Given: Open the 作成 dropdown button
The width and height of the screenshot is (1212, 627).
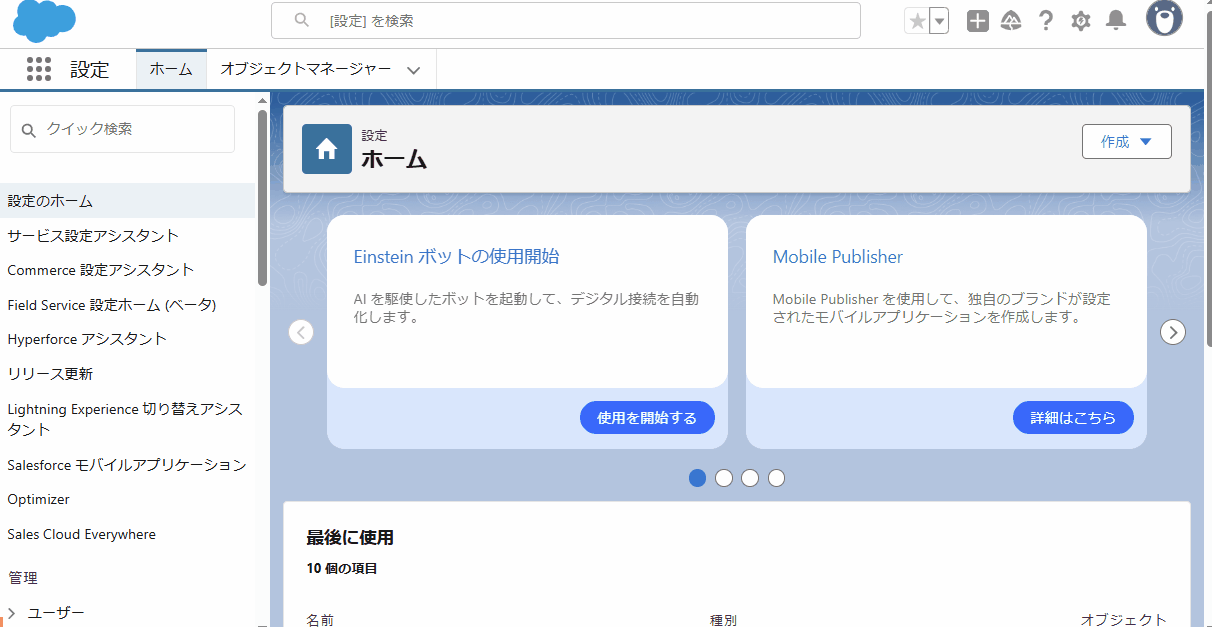Looking at the screenshot, I should pyautogui.click(x=1127, y=142).
